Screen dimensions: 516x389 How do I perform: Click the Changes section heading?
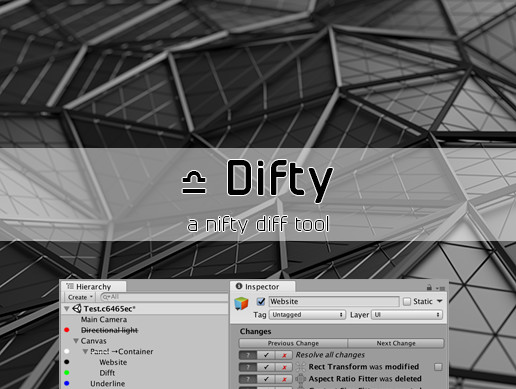pyautogui.click(x=255, y=331)
